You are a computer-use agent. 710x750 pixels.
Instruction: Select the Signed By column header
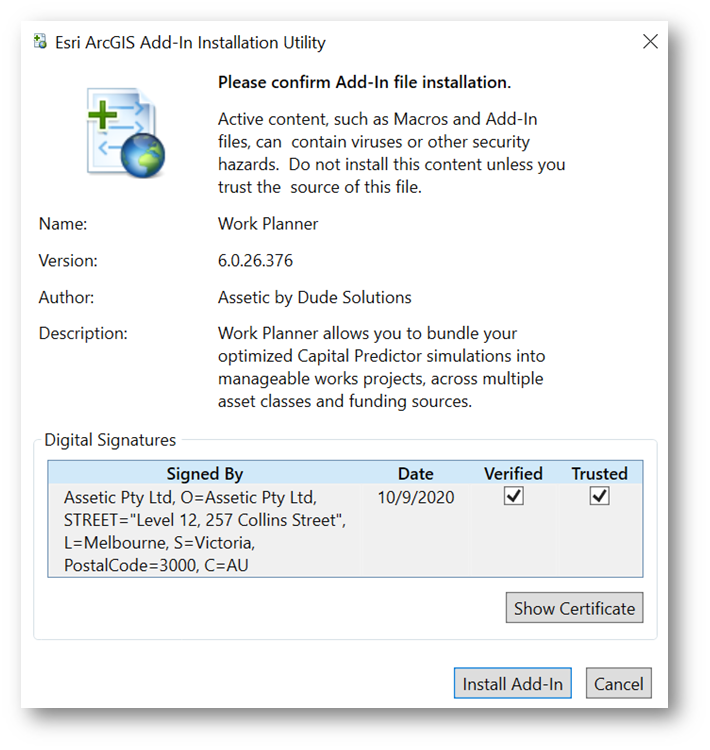point(205,474)
